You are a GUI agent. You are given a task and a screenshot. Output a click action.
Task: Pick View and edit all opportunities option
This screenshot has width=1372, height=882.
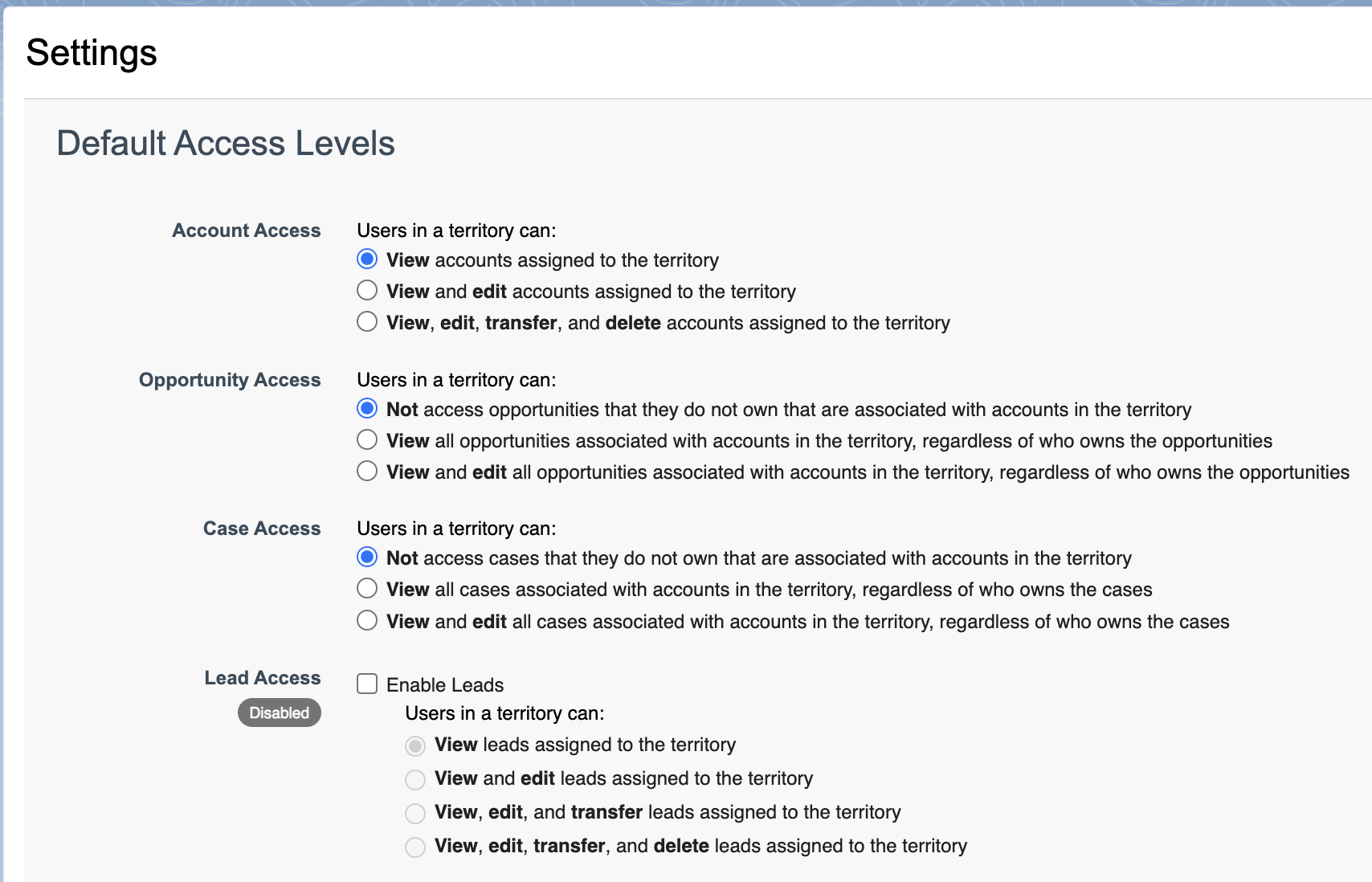click(367, 472)
